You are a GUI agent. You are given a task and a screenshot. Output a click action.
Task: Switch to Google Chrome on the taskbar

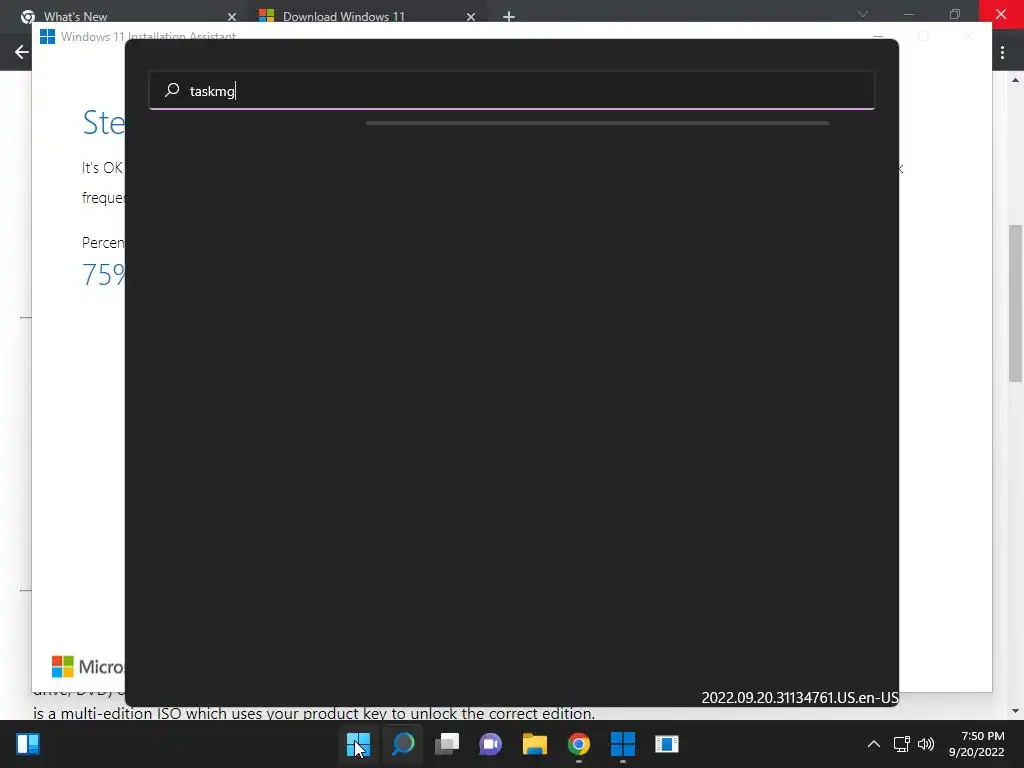[579, 744]
